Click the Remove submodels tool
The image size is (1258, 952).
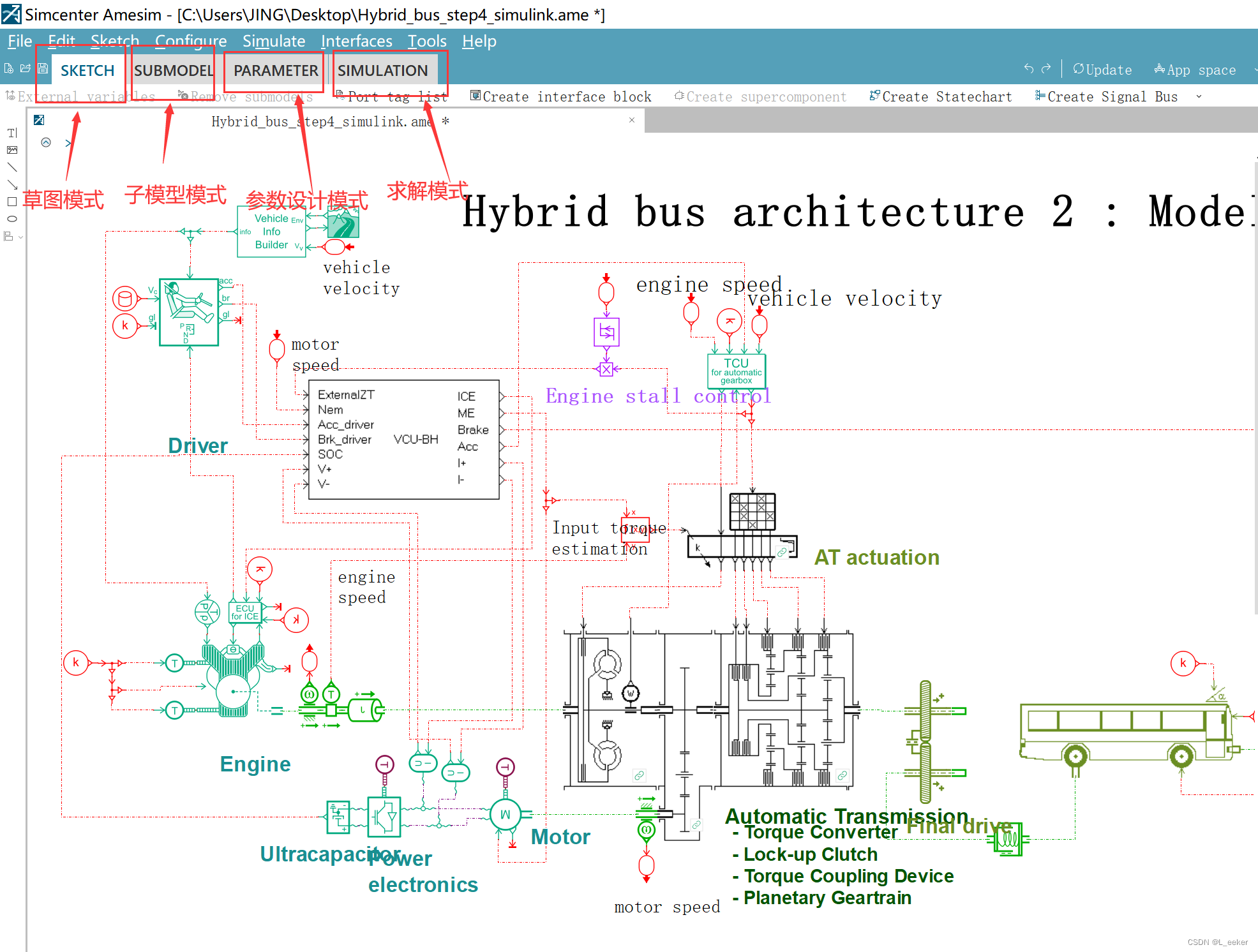point(246,96)
